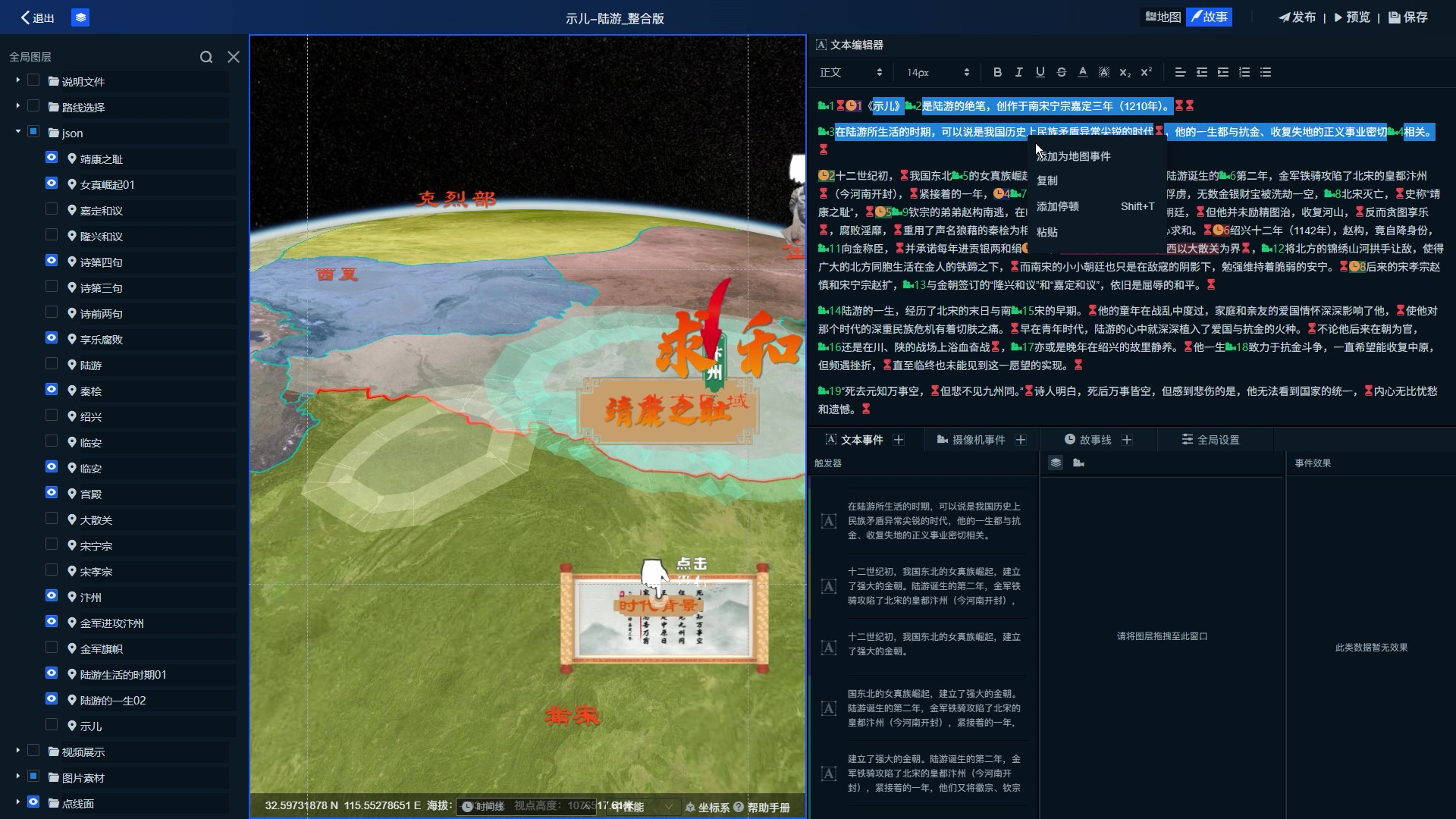Click the 退出 back arrow button

[x=37, y=17]
